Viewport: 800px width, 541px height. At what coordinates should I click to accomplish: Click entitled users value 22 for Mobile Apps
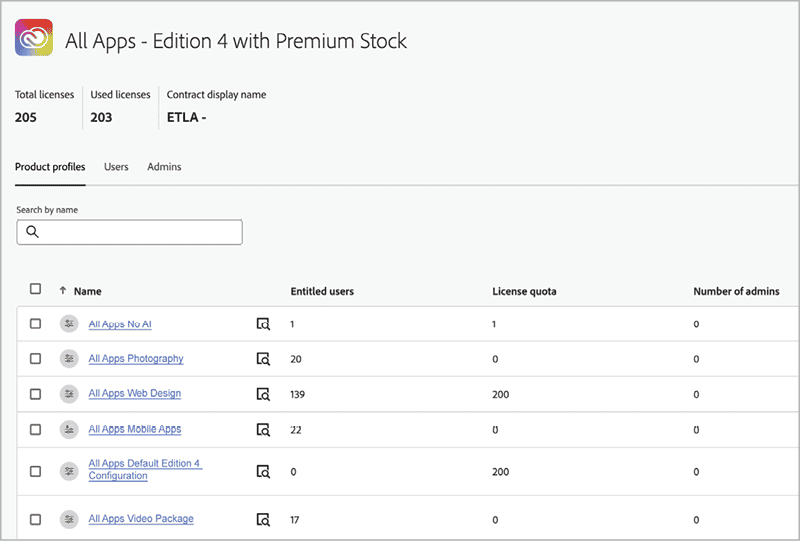(296, 430)
